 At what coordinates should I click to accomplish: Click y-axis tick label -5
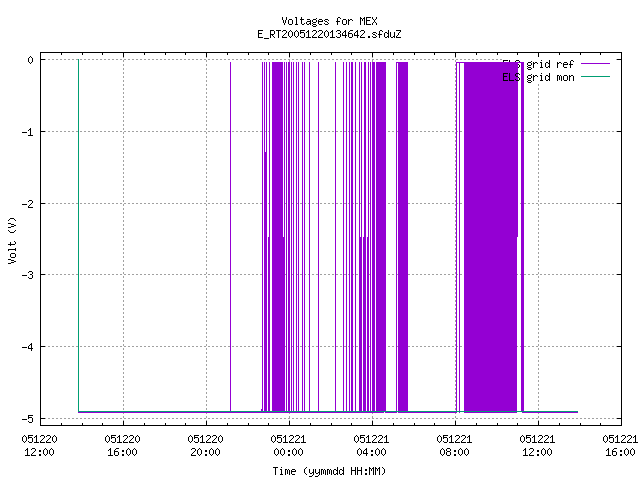click(28, 419)
